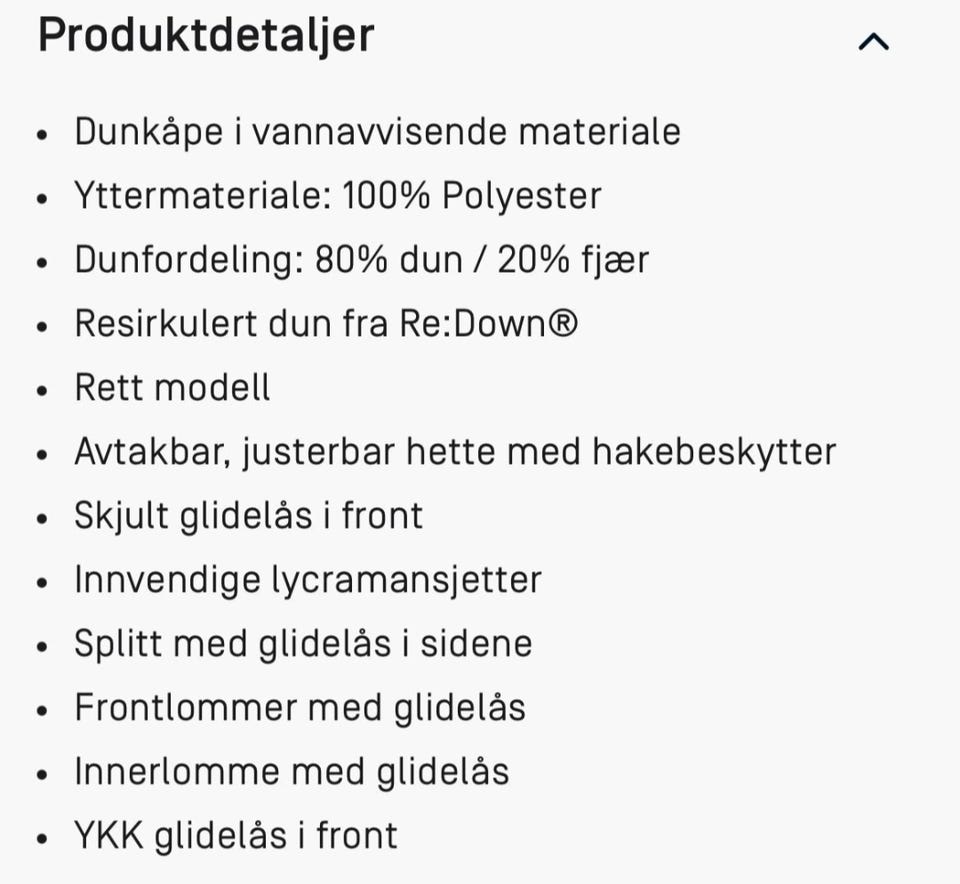Collapse the Produktdetaljer section chevron
The image size is (960, 884).
click(875, 40)
